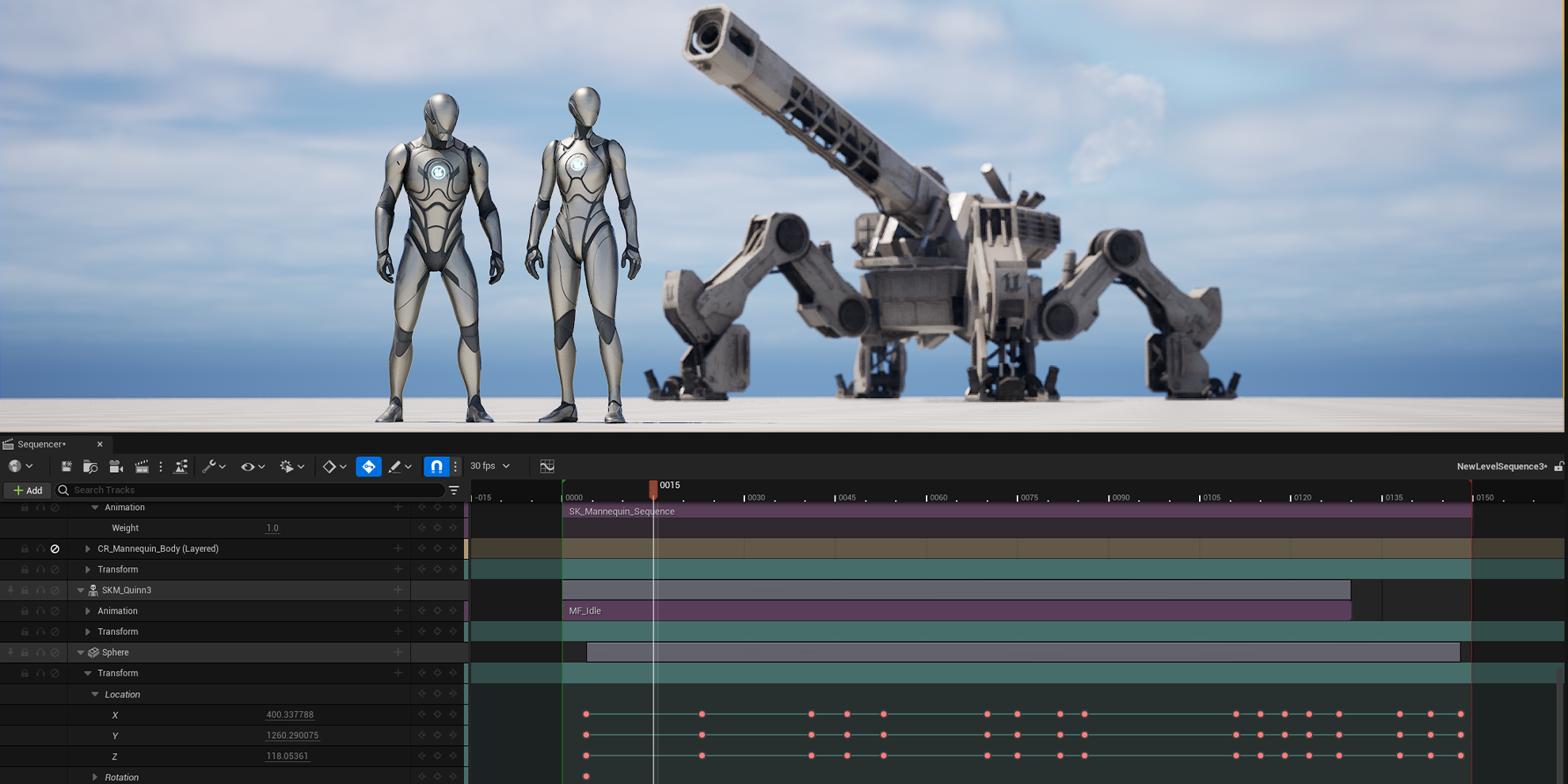Toggle the auto-key button highlighted in blue
The height and width of the screenshot is (784, 1568).
pyautogui.click(x=368, y=466)
